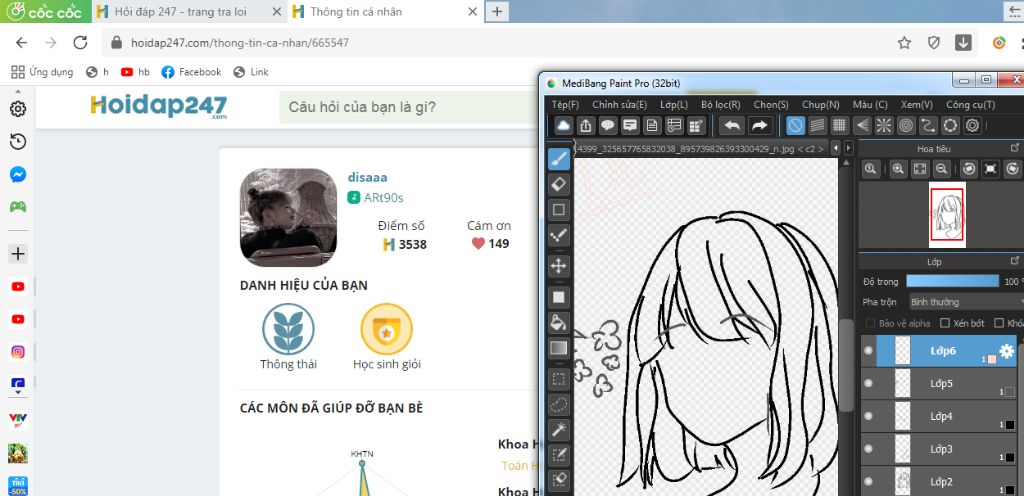Open the Lớp(L) menu
1024x496 pixels.
673,104
